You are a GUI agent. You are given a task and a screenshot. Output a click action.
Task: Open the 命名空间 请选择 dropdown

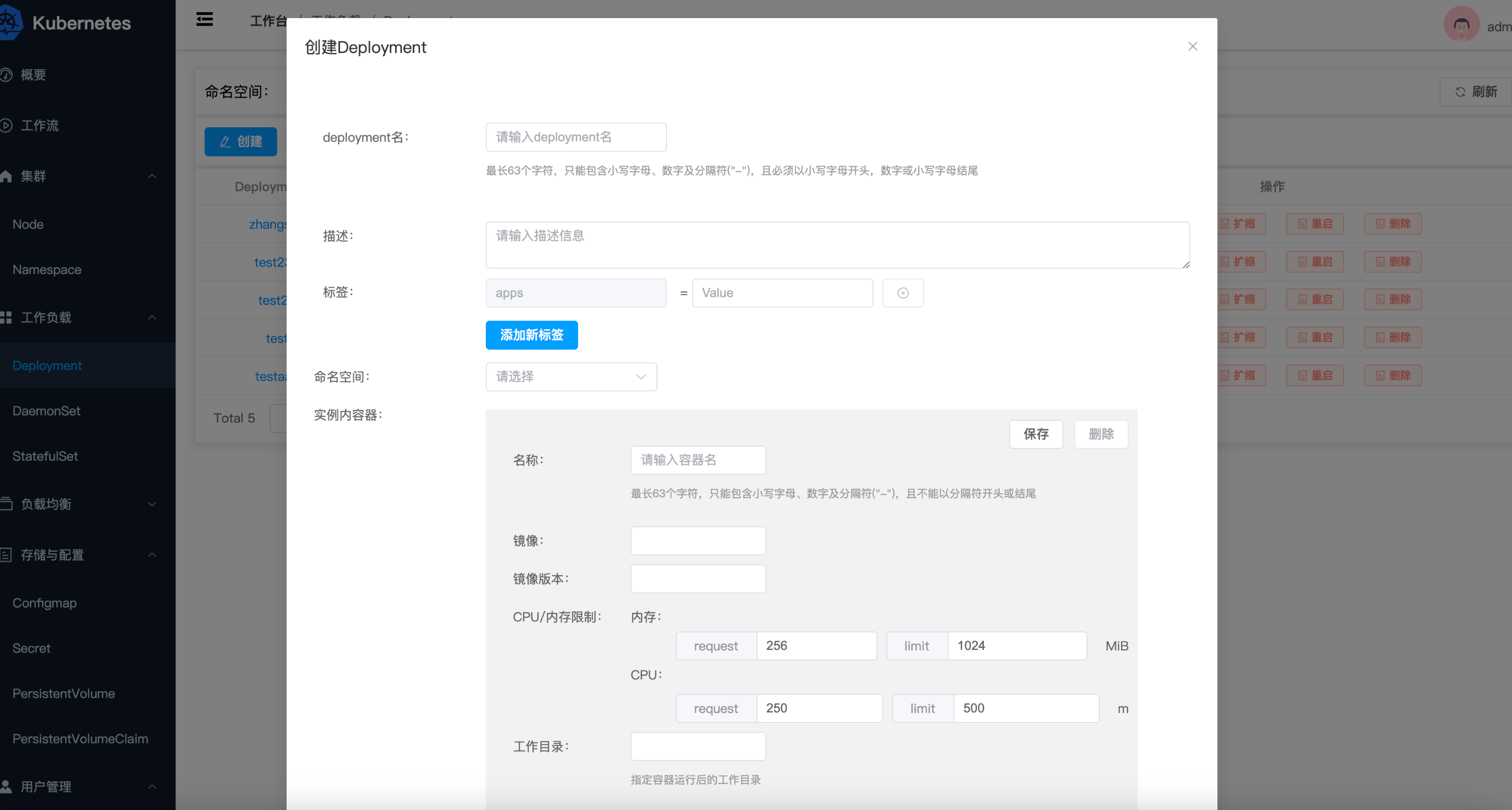coord(571,376)
